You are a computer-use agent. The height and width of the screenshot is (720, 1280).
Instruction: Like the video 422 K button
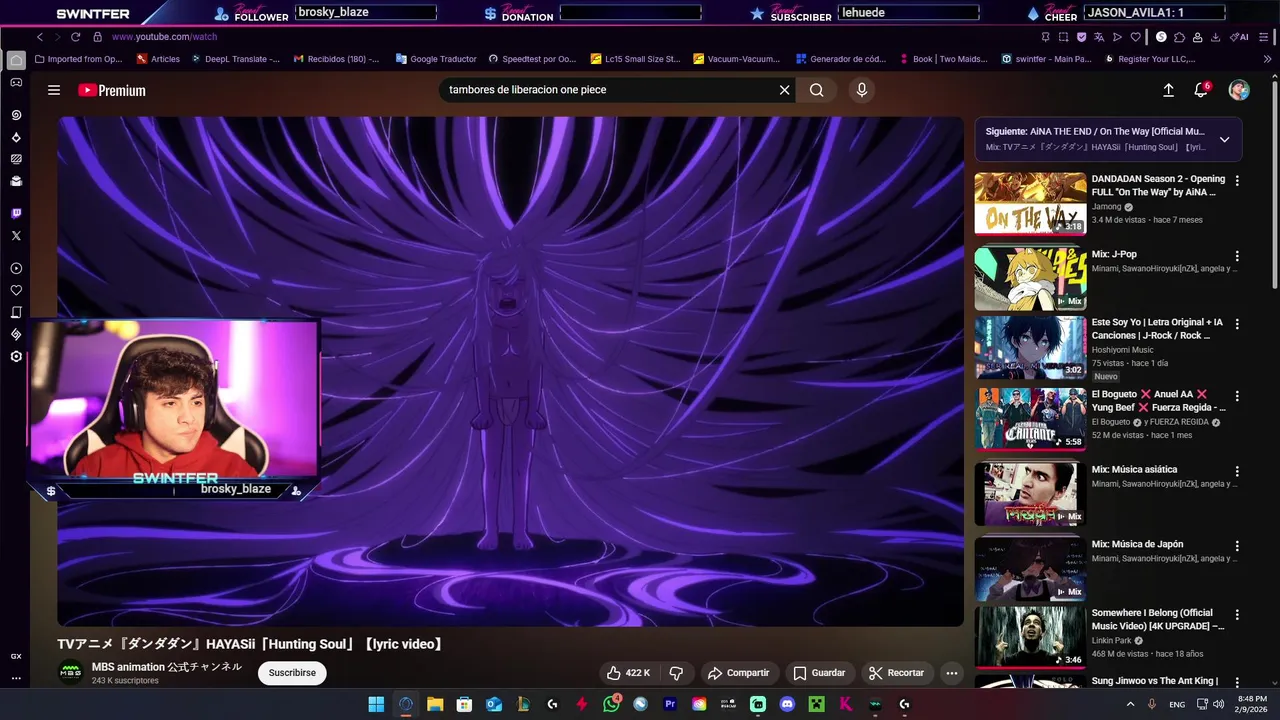628,673
